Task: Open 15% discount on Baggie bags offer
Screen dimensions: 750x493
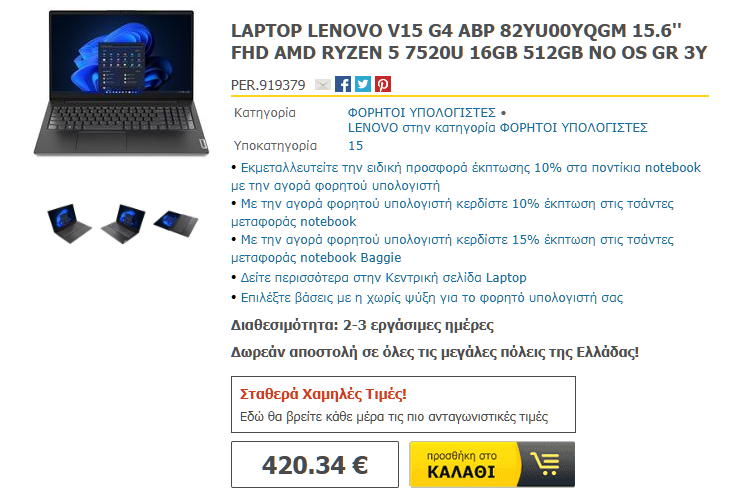Action: (452, 248)
